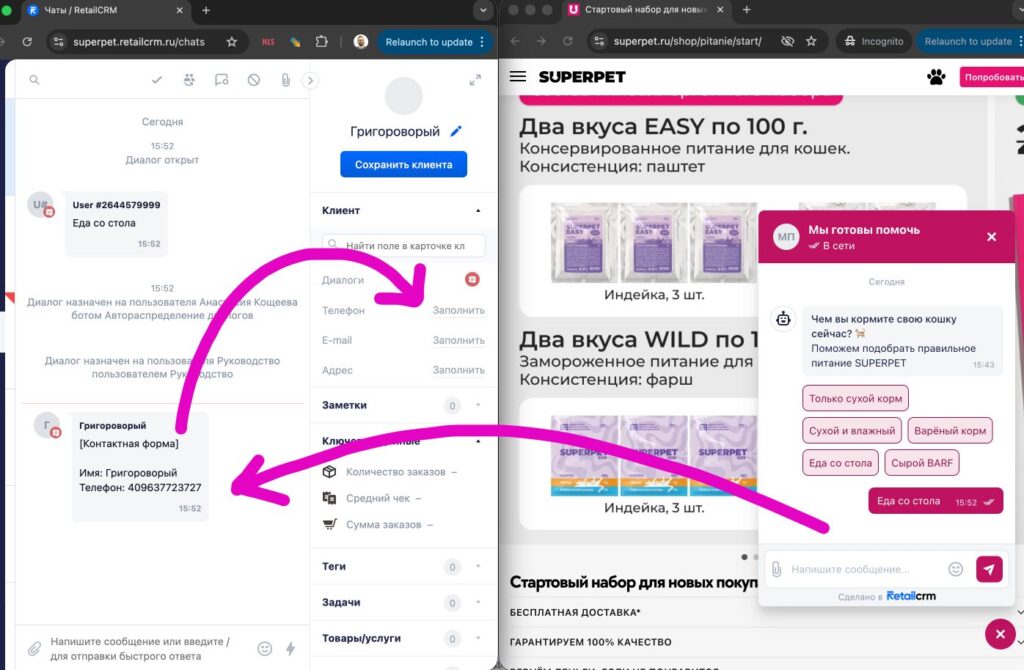
Task: Click Сохранить клиента button
Action: click(x=404, y=165)
